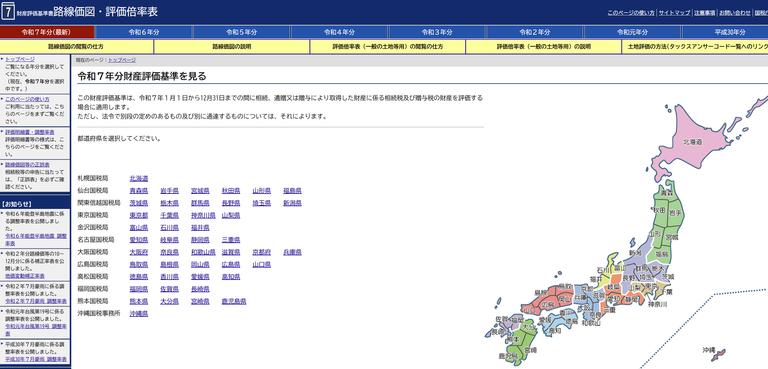Click the 札幌国税局 bureau label

[93, 178]
